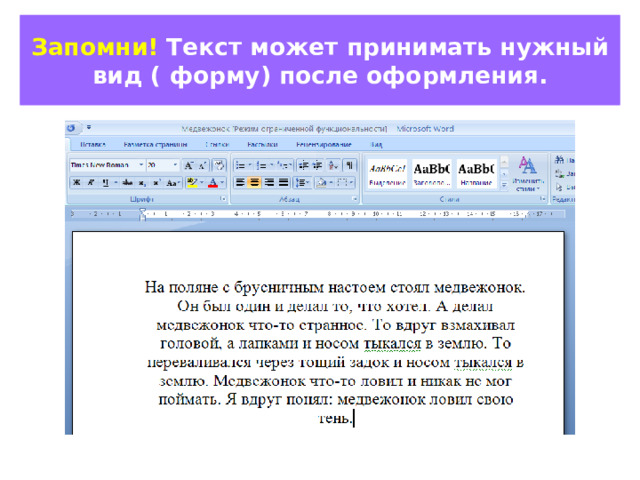Open Ссылки ribbon tab
This screenshot has height=480, width=640.
pyautogui.click(x=217, y=144)
